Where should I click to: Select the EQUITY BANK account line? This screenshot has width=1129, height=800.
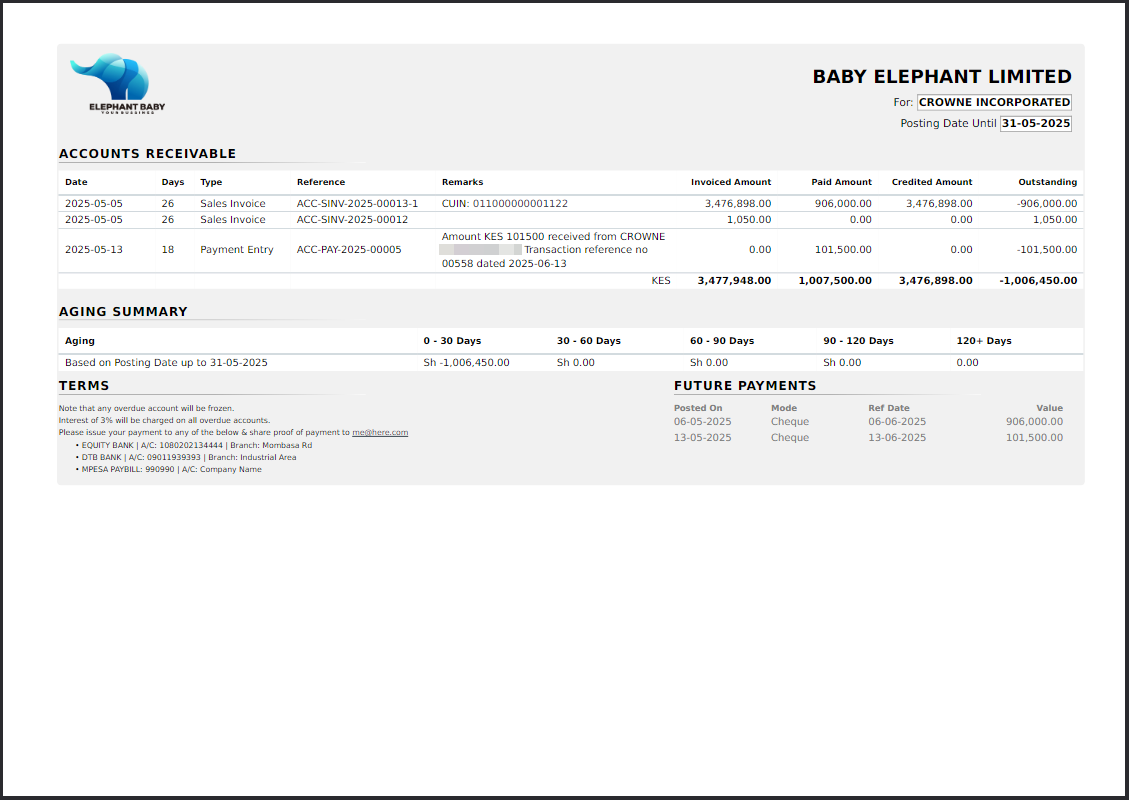pos(197,446)
